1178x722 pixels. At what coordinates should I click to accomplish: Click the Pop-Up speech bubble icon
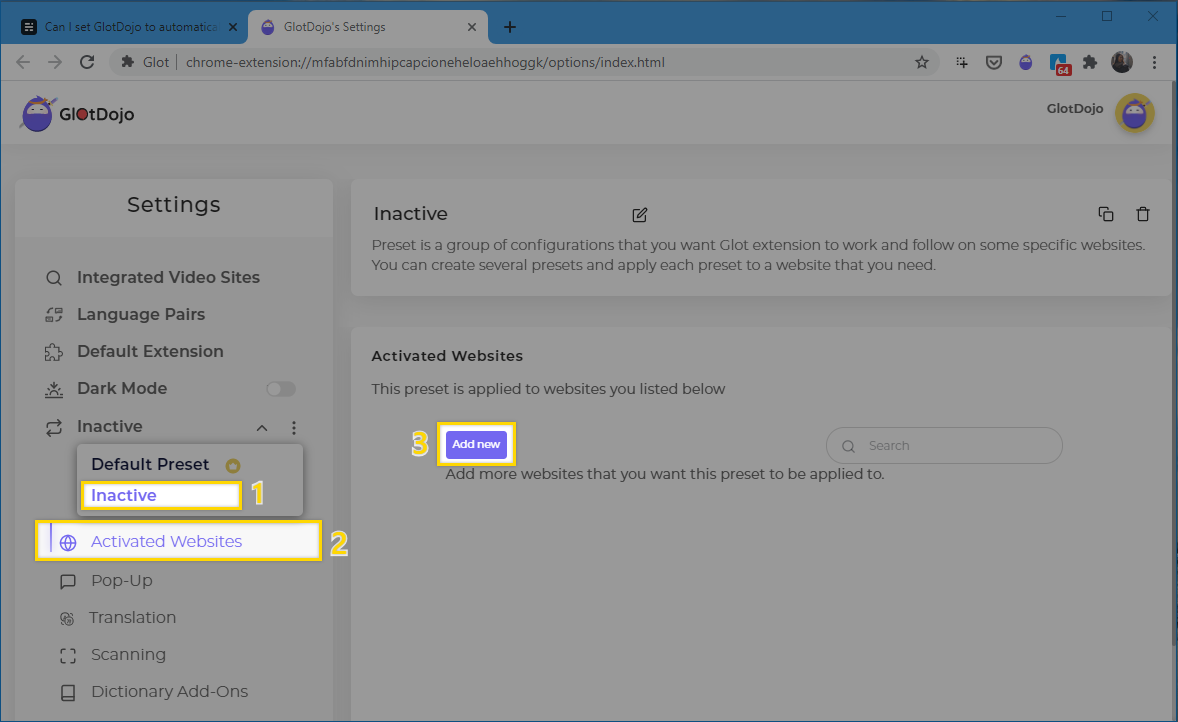tap(68, 582)
